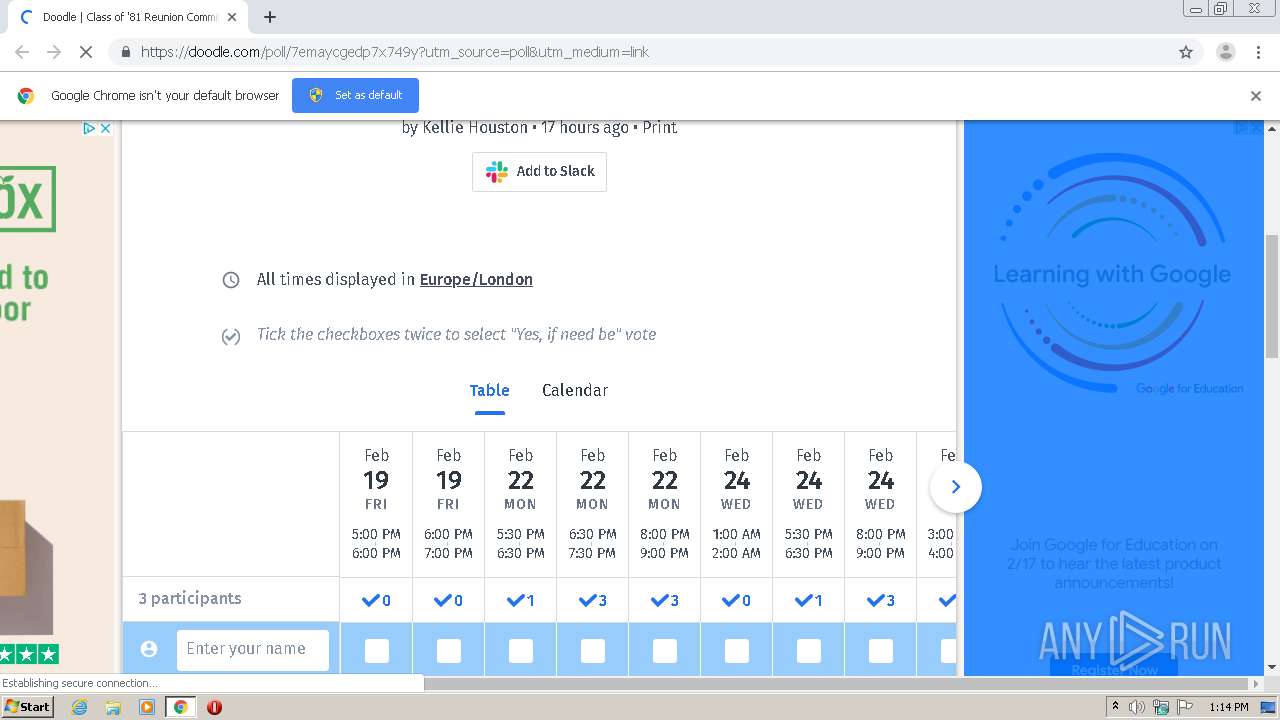The width and height of the screenshot is (1280, 720).
Task: Switch to Chrome in the taskbar
Action: 180,707
